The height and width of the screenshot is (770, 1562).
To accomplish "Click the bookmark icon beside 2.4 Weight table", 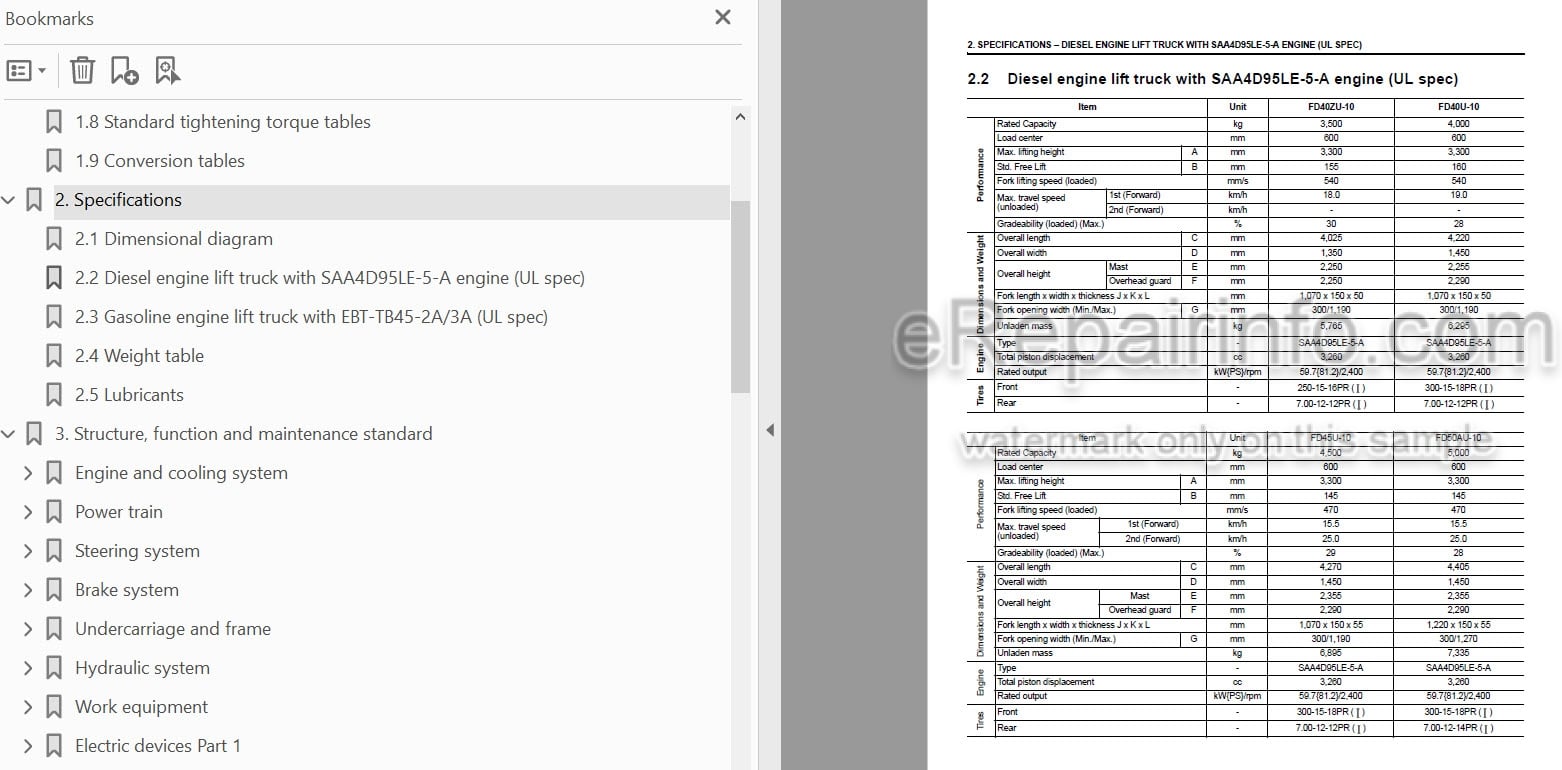I will 54,356.
